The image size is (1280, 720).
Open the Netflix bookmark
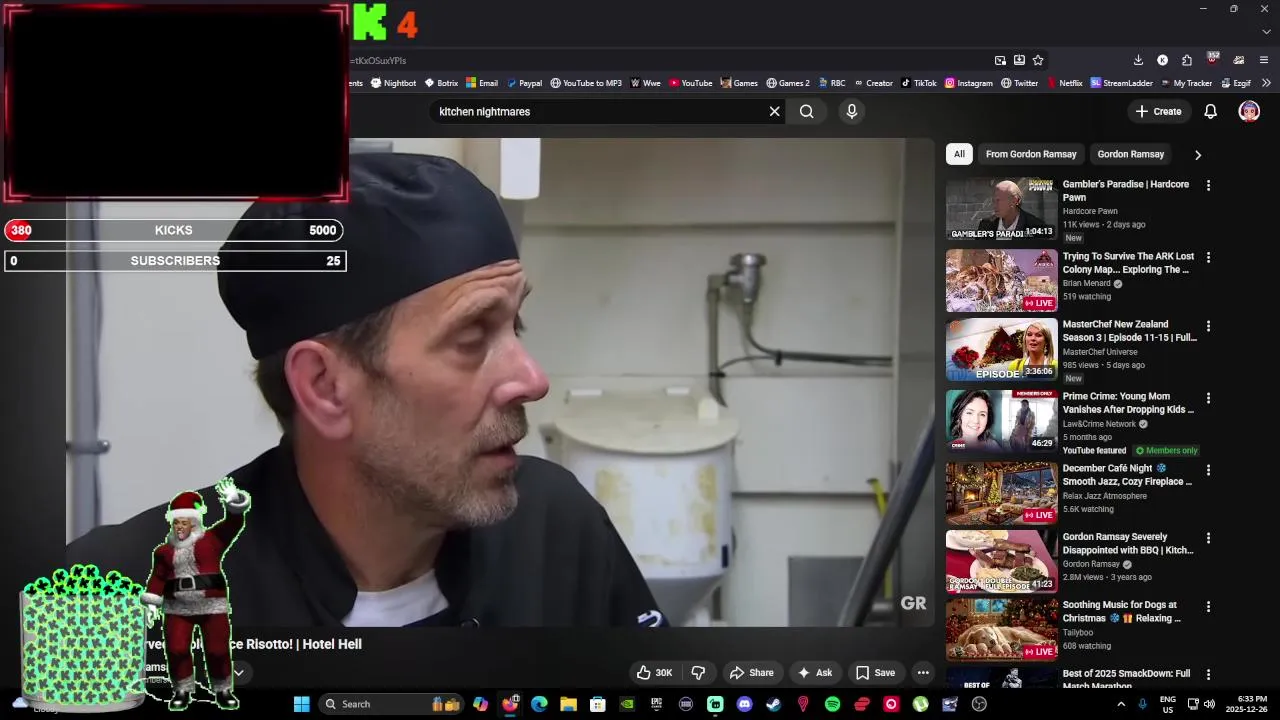[1064, 83]
